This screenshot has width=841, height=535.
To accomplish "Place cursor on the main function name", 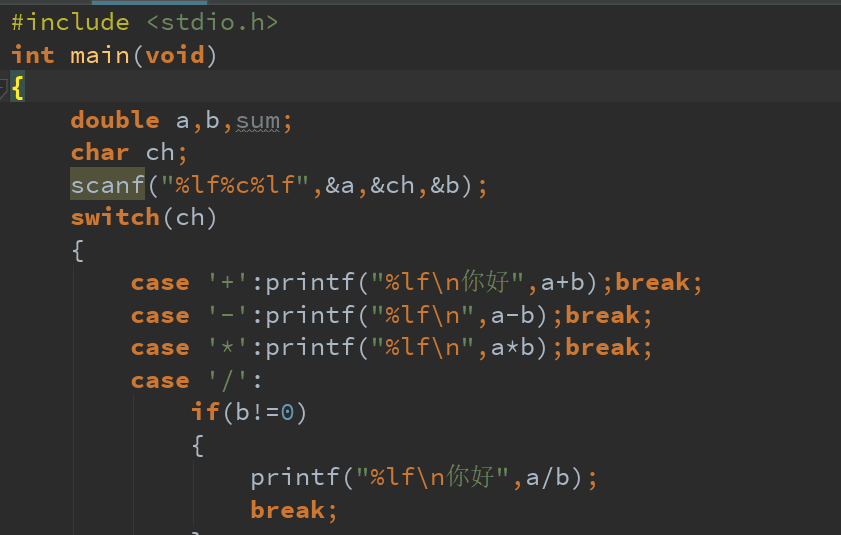I will point(99,55).
